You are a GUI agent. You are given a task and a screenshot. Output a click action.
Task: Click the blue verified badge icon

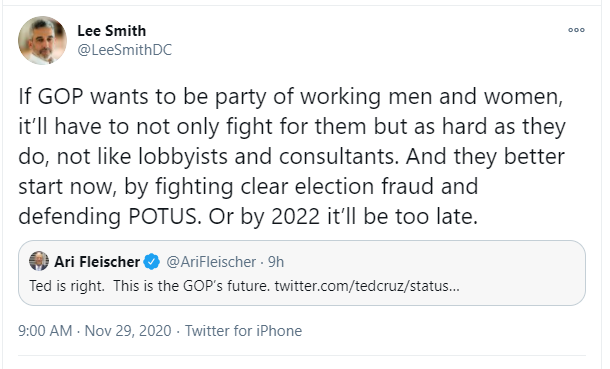(x=152, y=262)
